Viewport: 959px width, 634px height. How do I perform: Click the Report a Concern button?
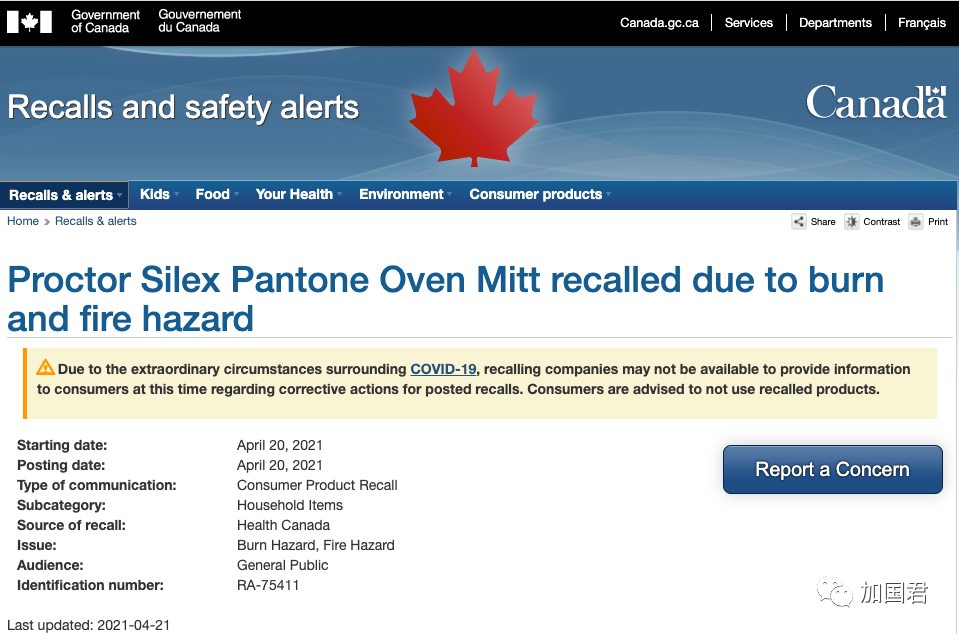coord(832,469)
